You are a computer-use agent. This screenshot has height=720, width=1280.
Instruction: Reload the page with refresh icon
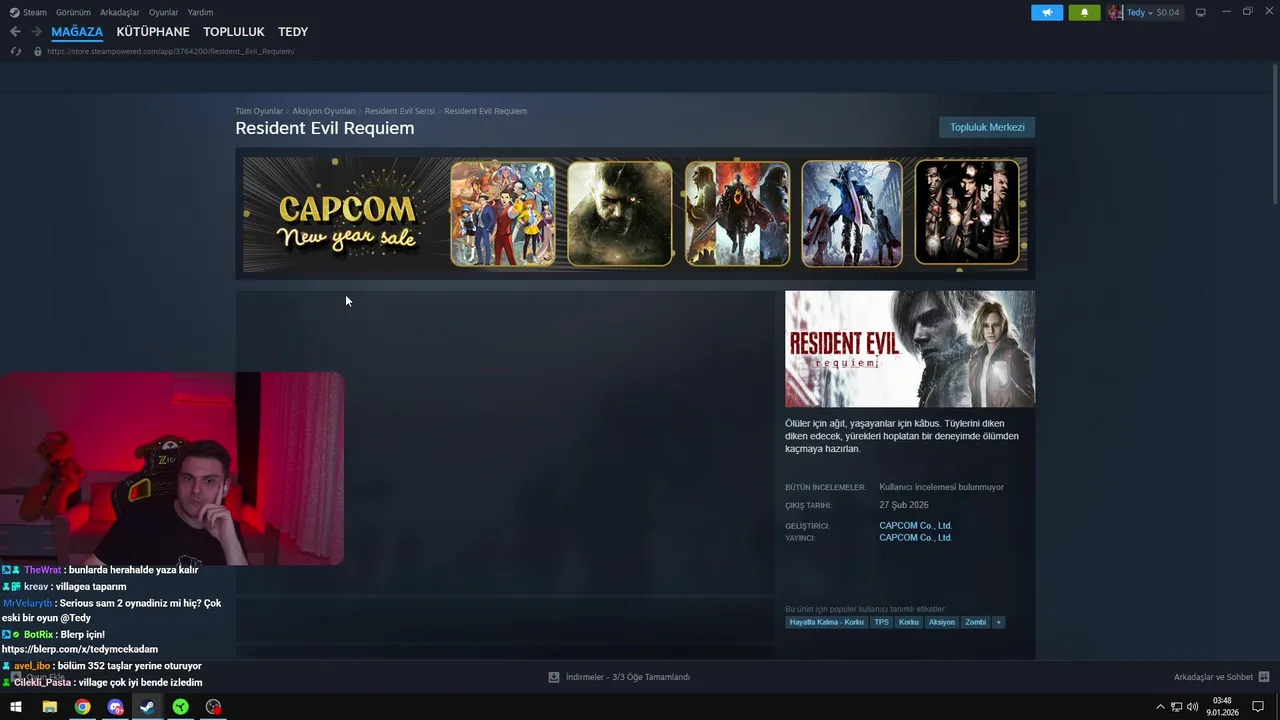[15, 51]
